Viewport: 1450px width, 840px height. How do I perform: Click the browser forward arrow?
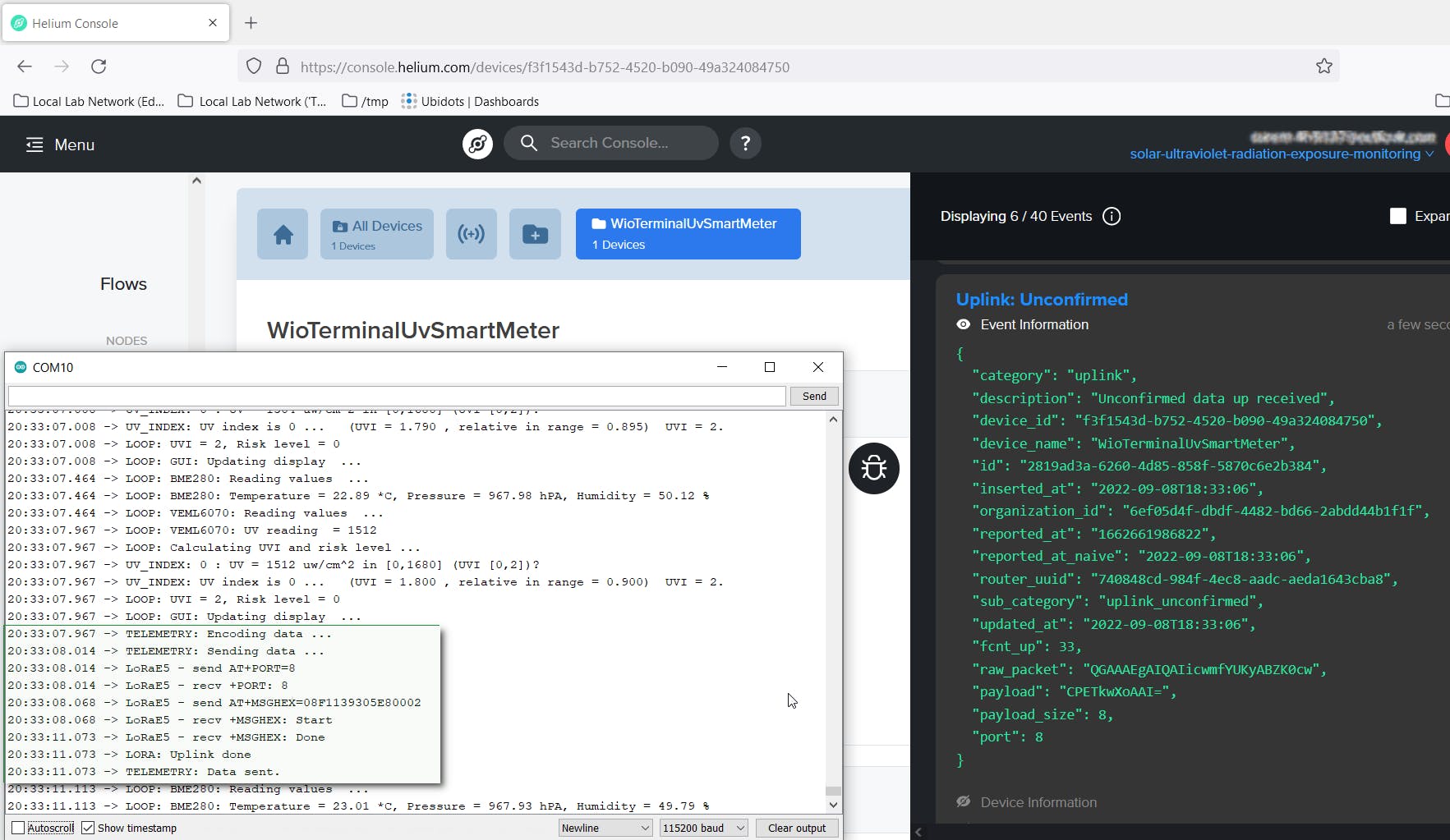[x=62, y=67]
